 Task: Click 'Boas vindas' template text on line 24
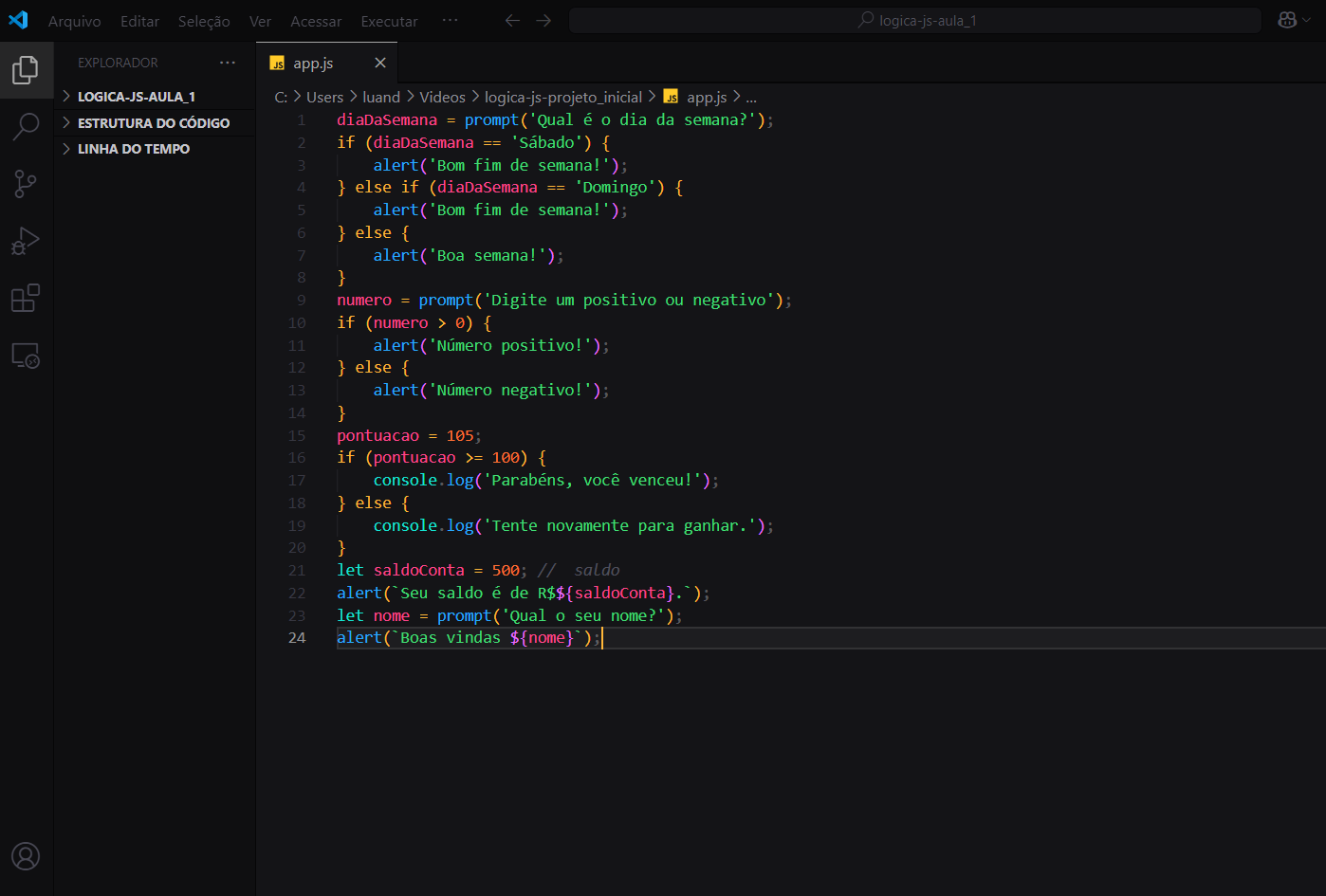[x=450, y=637]
